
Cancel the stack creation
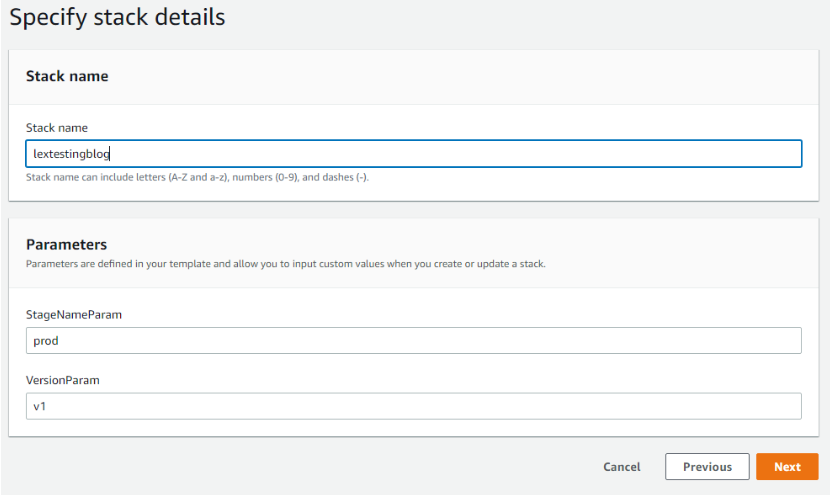coord(621,467)
